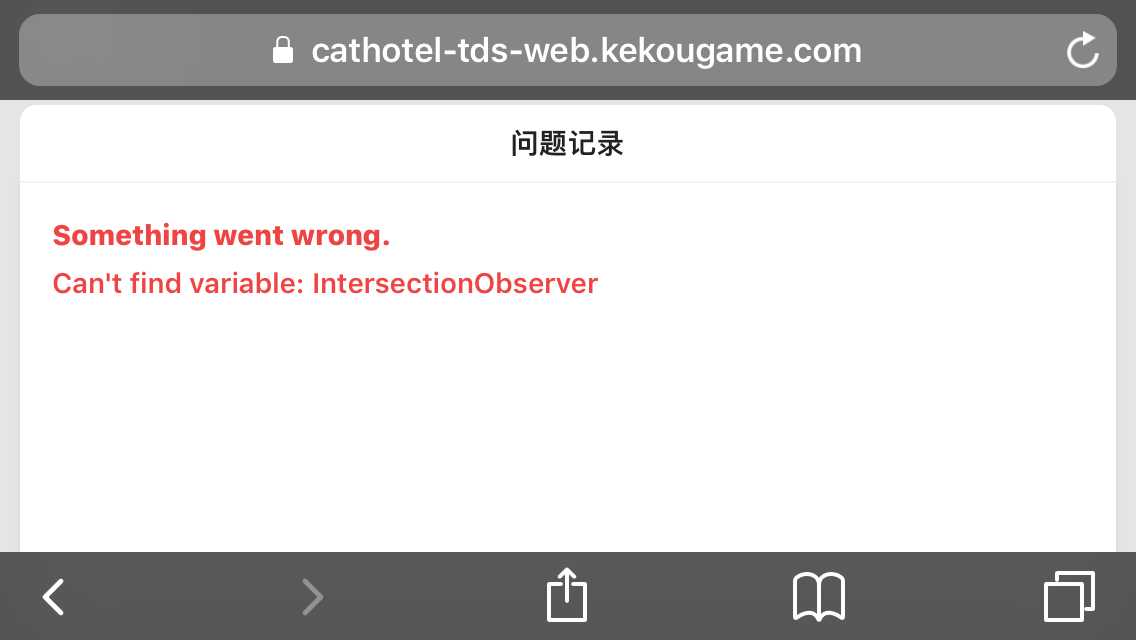Tap the 'kekougame.com' portion of the address

click(x=731, y=51)
